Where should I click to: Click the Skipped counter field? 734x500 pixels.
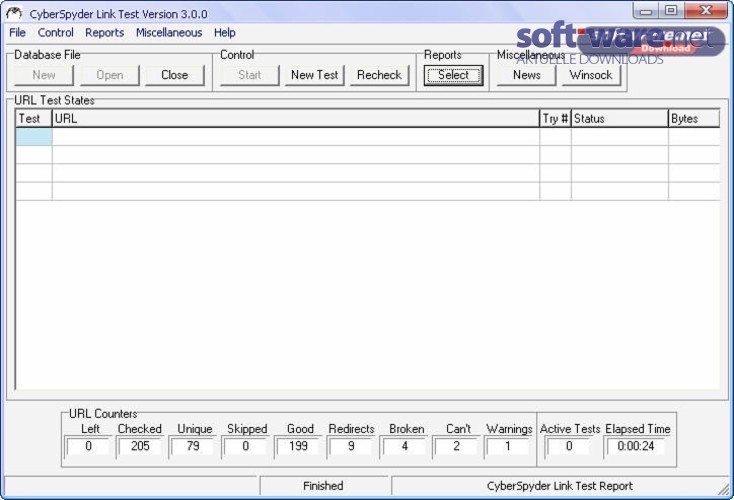click(245, 446)
